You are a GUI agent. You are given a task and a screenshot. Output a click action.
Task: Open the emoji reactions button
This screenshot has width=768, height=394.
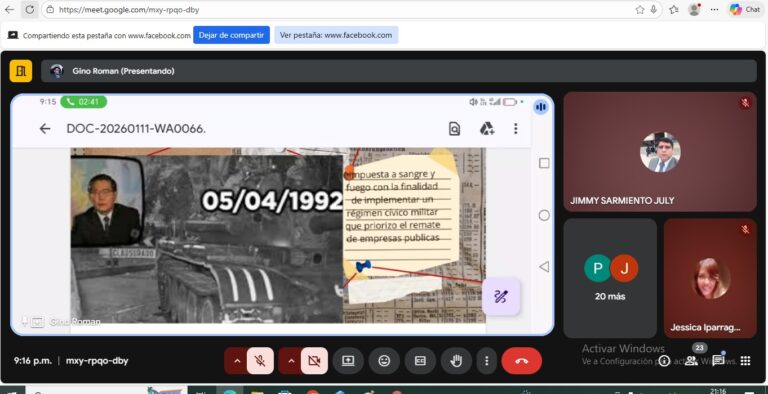coord(384,361)
